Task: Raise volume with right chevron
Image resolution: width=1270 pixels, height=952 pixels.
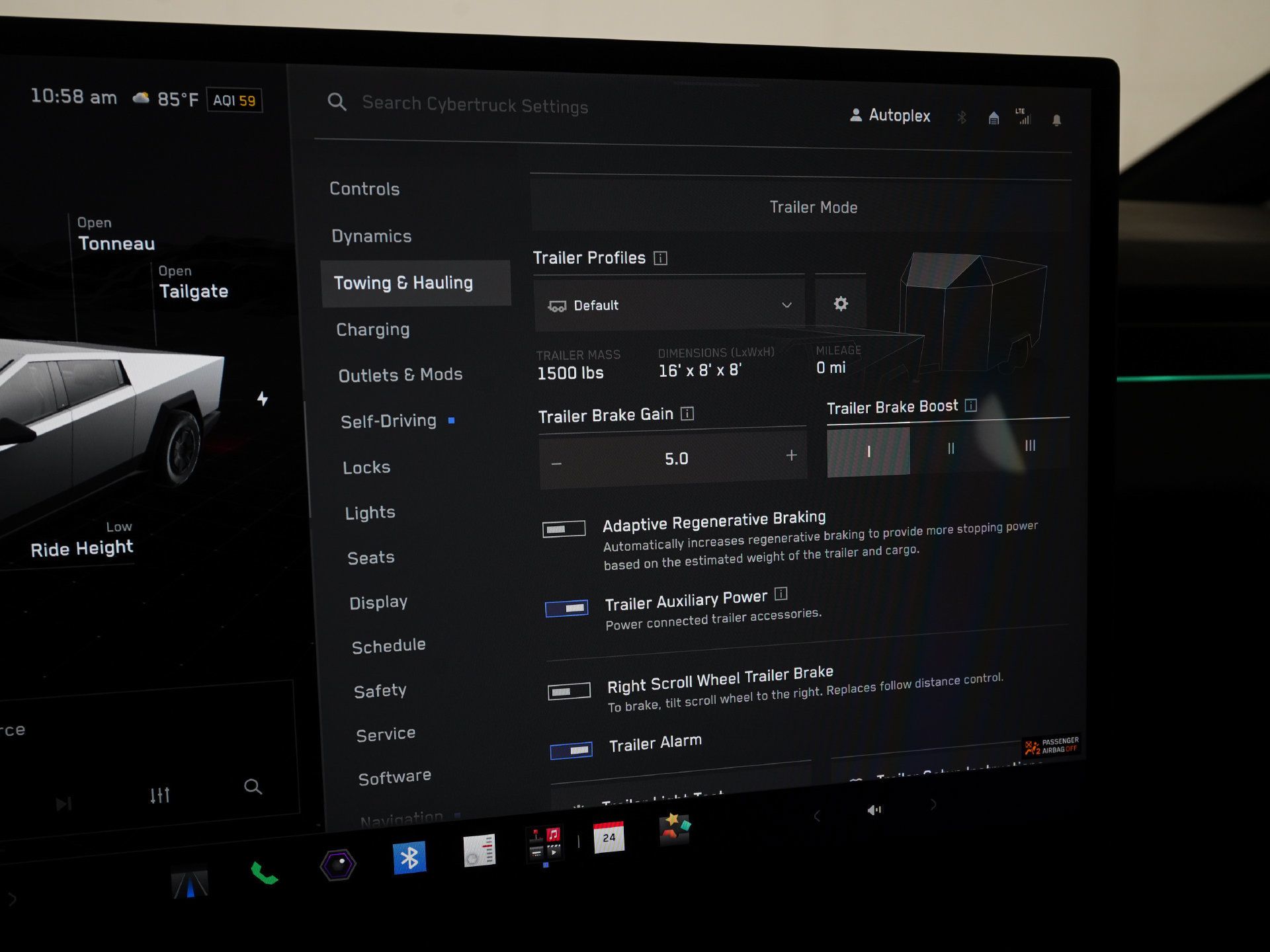Action: point(933,805)
